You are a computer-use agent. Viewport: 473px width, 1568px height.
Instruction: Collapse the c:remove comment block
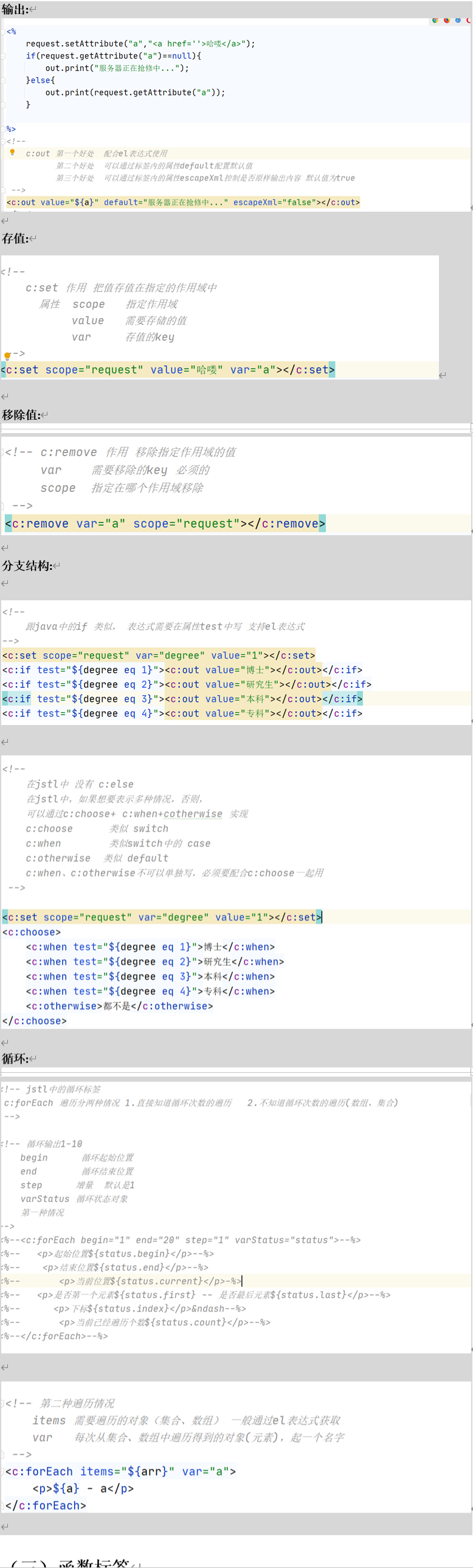[x=2, y=453]
